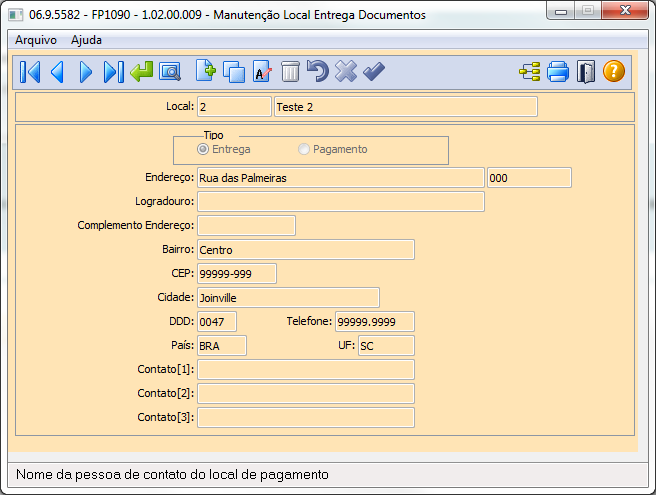
Task: Click the DDD field 0047
Action: [x=217, y=321]
